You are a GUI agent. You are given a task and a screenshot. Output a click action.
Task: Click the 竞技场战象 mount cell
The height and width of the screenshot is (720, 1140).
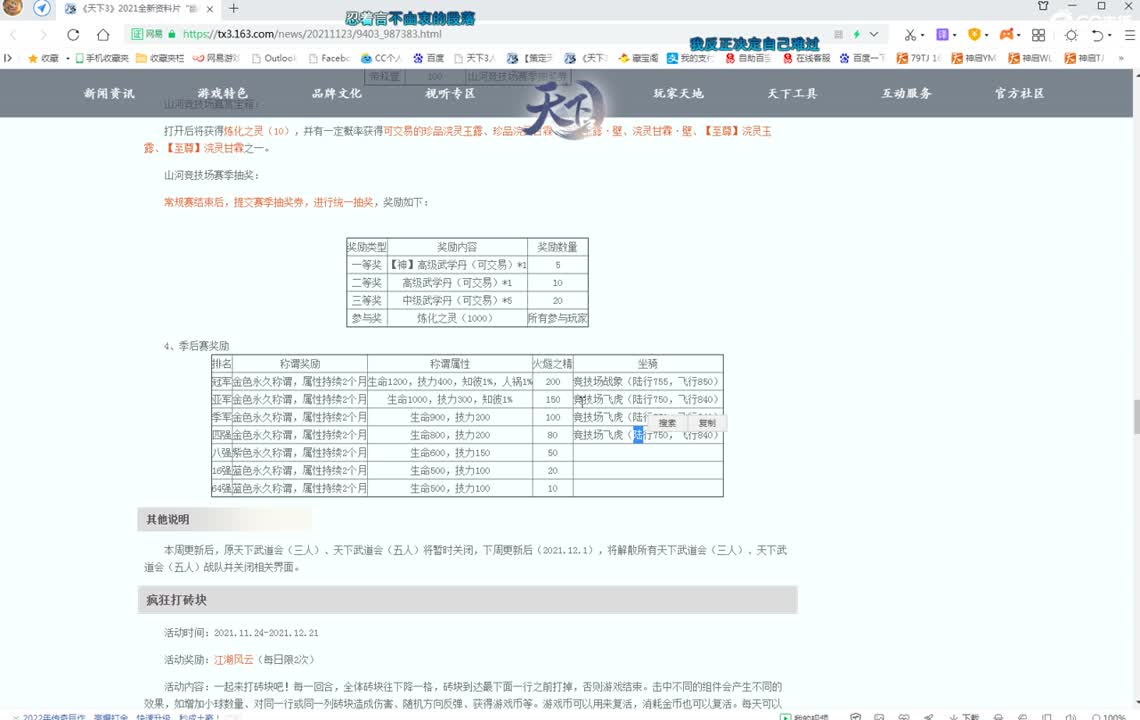(x=647, y=381)
